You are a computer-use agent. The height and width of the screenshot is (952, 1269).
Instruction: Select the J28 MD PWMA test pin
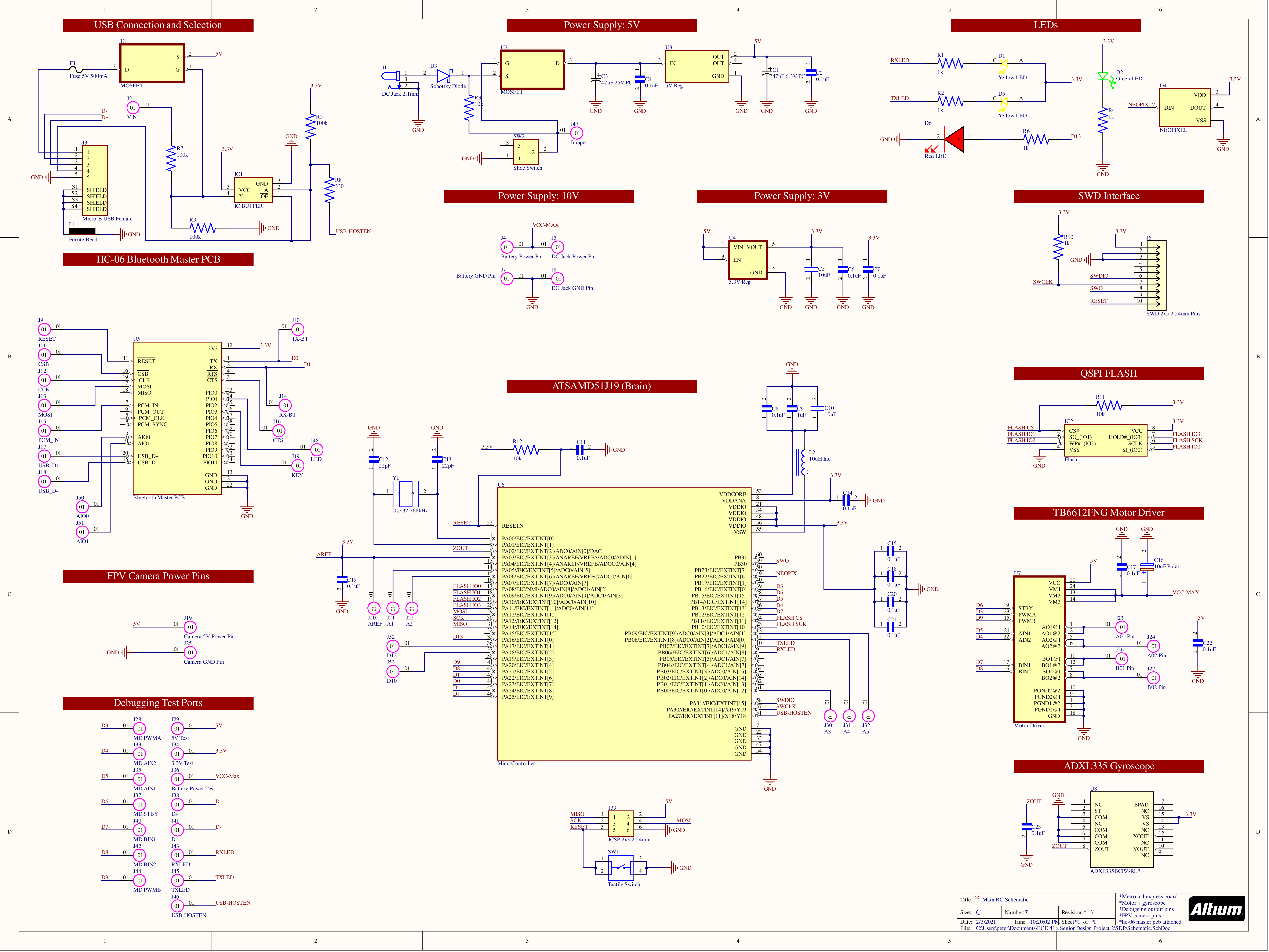[139, 729]
